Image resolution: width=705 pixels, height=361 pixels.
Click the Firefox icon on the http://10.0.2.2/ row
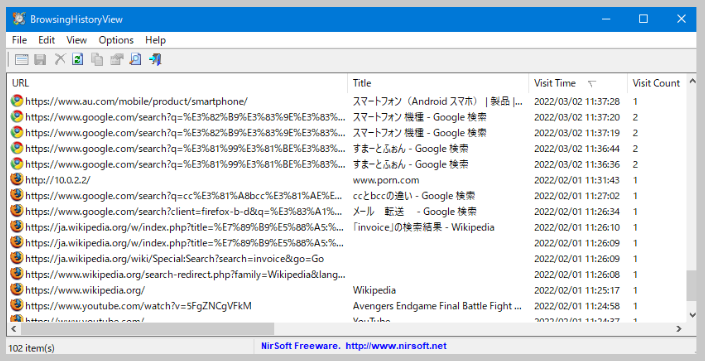click(x=17, y=179)
